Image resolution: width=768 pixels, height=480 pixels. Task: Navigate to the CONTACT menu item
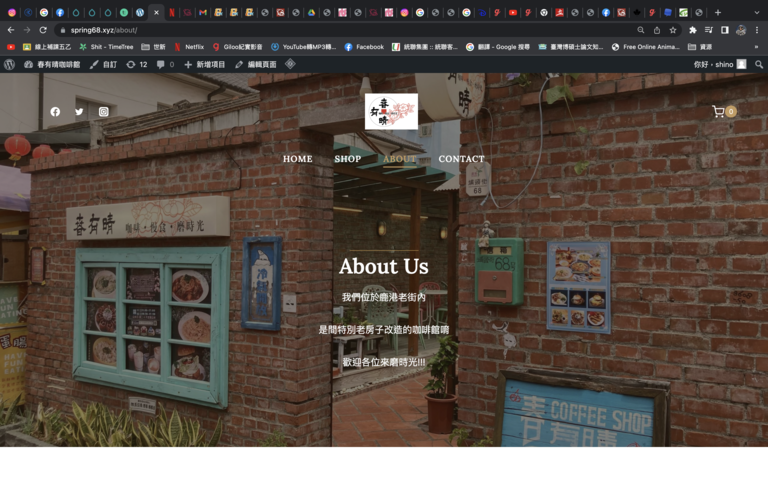click(x=461, y=159)
